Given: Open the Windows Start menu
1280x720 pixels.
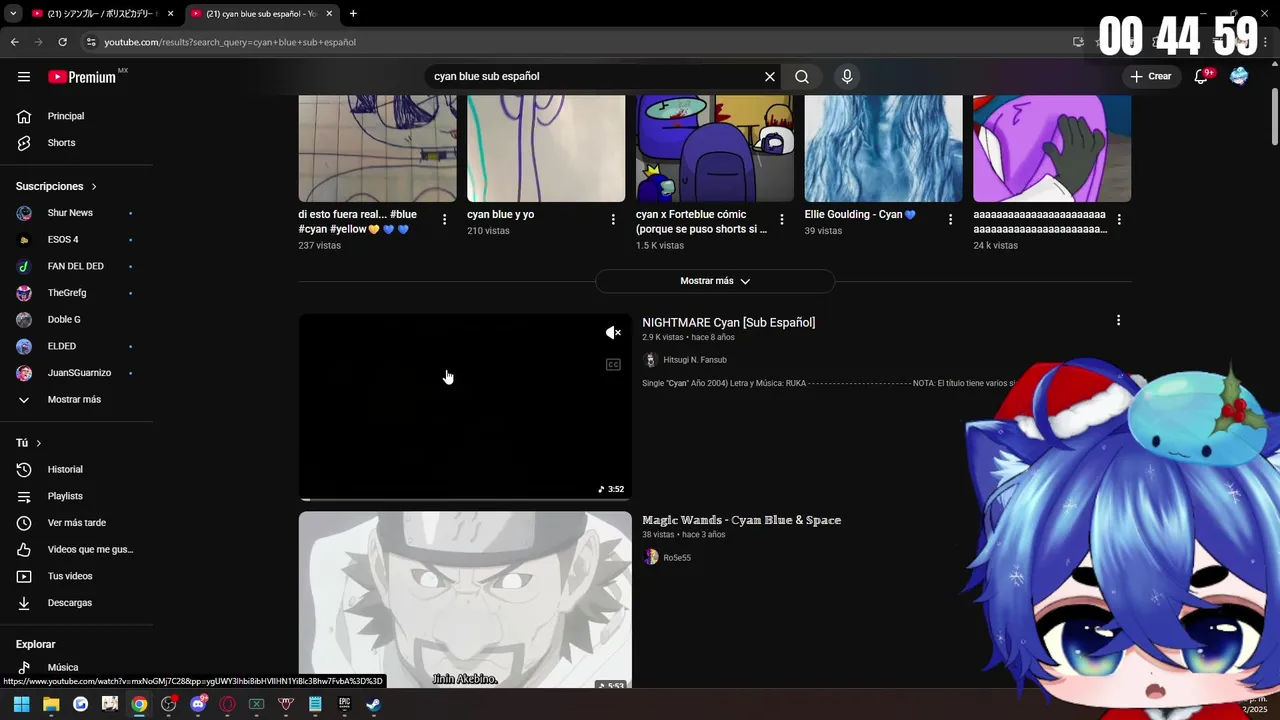Looking at the screenshot, I should click(x=21, y=704).
